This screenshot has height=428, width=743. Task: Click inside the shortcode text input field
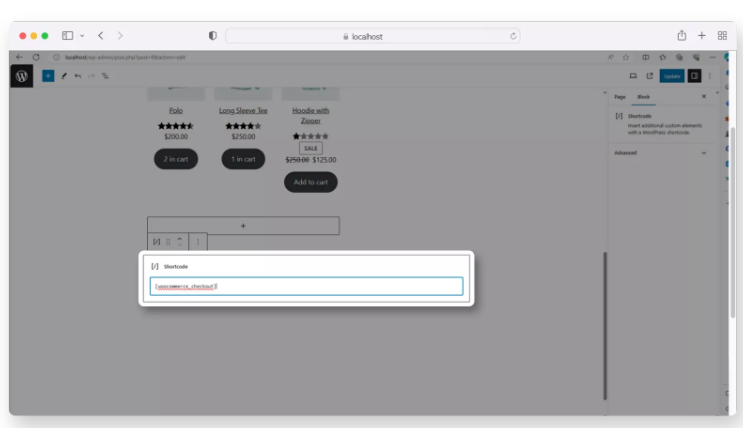(x=307, y=286)
